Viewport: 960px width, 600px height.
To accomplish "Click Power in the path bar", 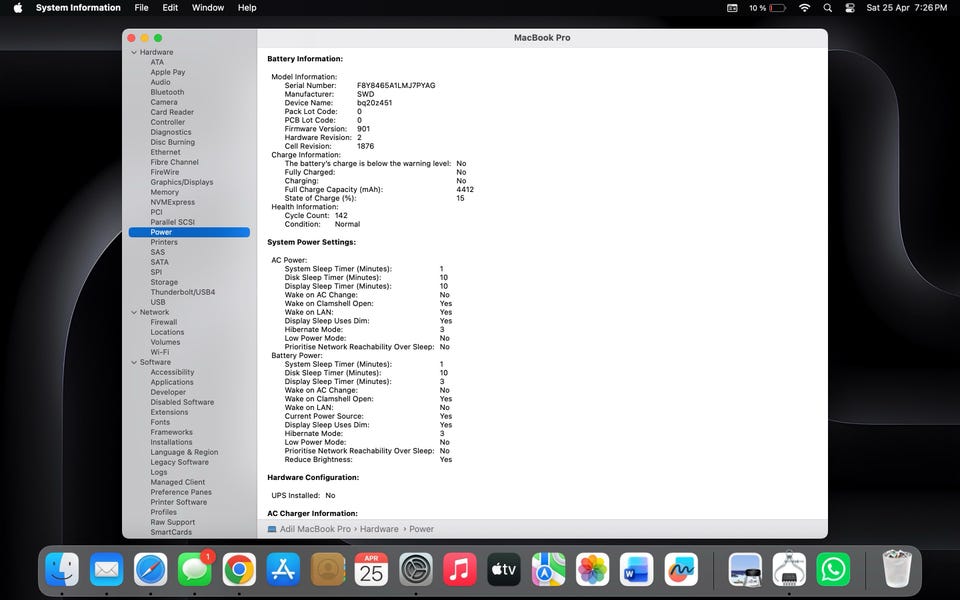I will point(421,529).
